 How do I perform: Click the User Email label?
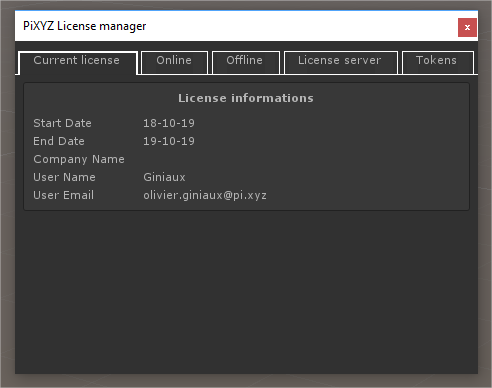(x=64, y=195)
